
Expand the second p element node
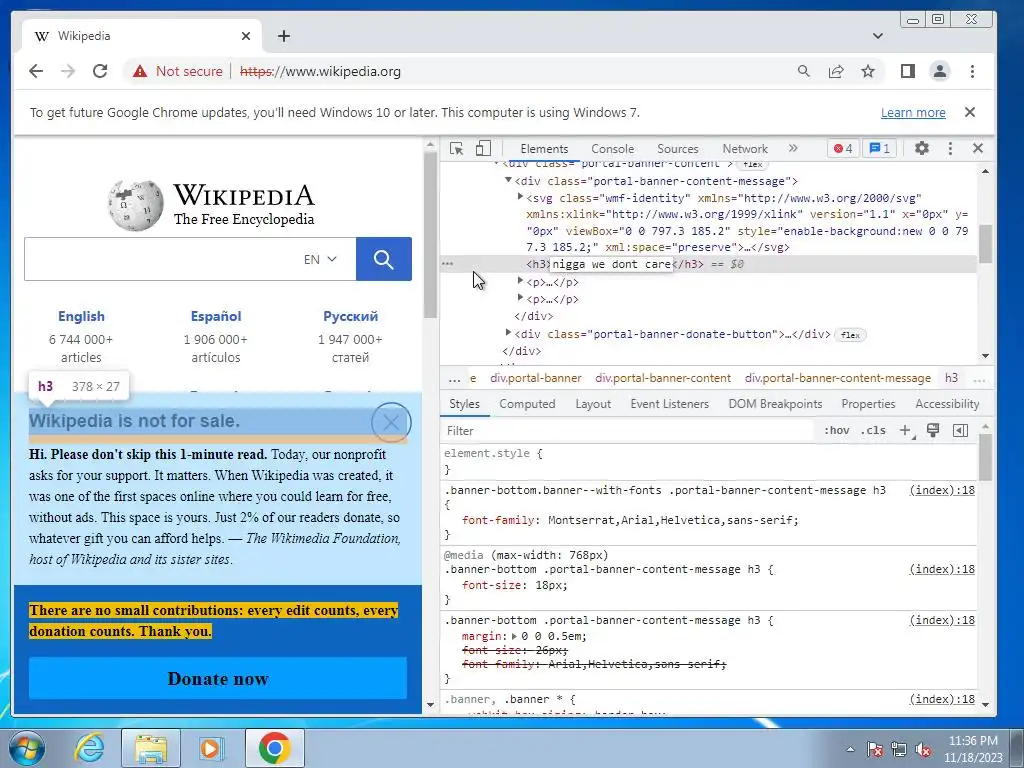tap(520, 298)
